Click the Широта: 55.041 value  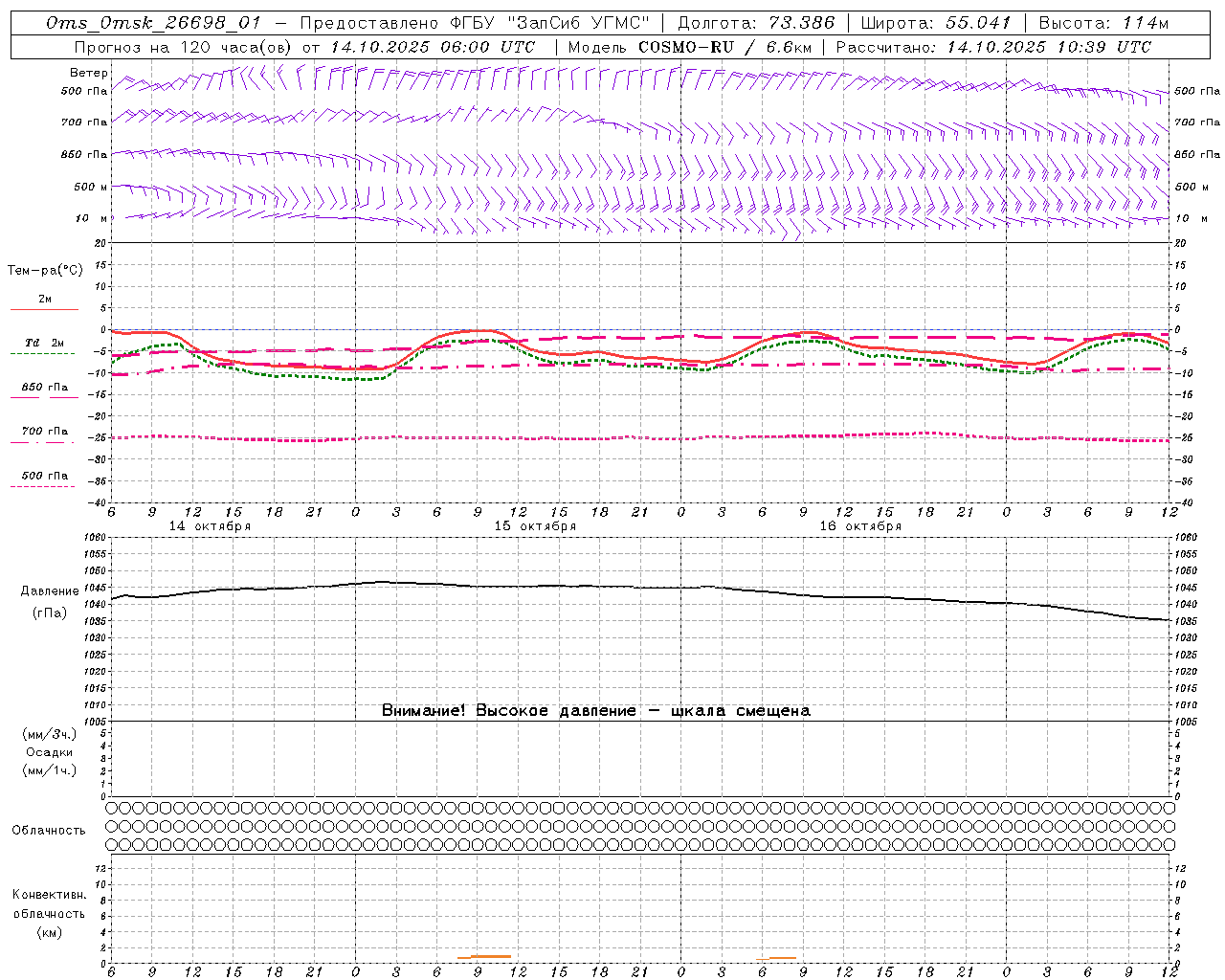(x=936, y=24)
